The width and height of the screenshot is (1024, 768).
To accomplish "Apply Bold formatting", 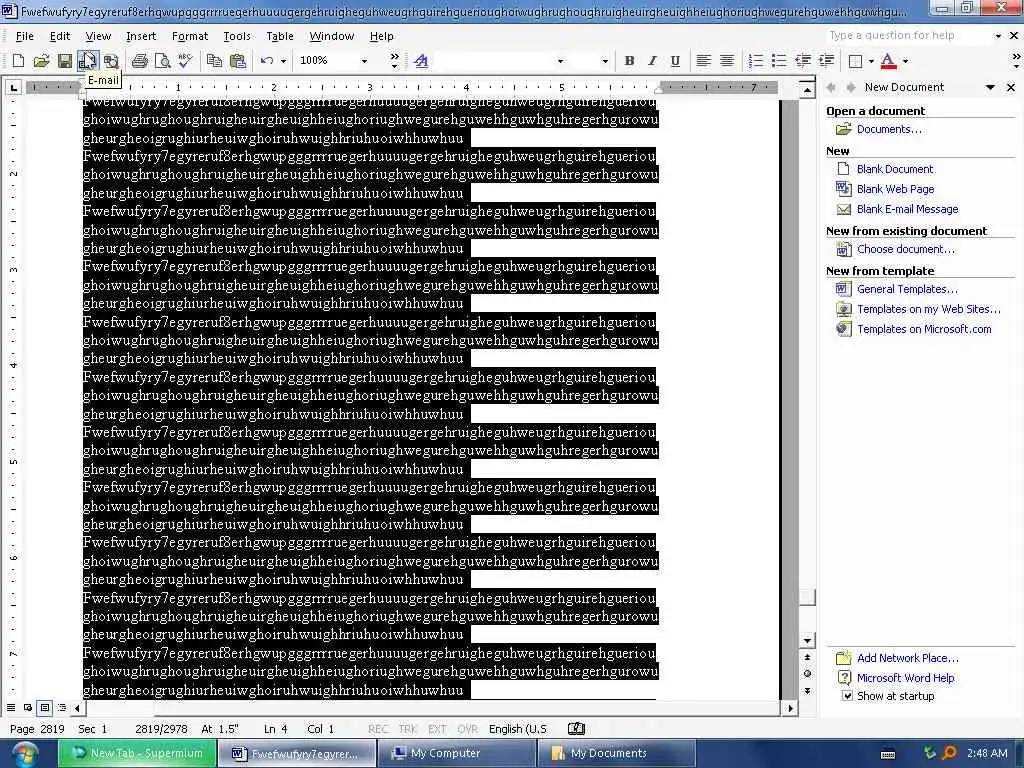I will coord(629,61).
